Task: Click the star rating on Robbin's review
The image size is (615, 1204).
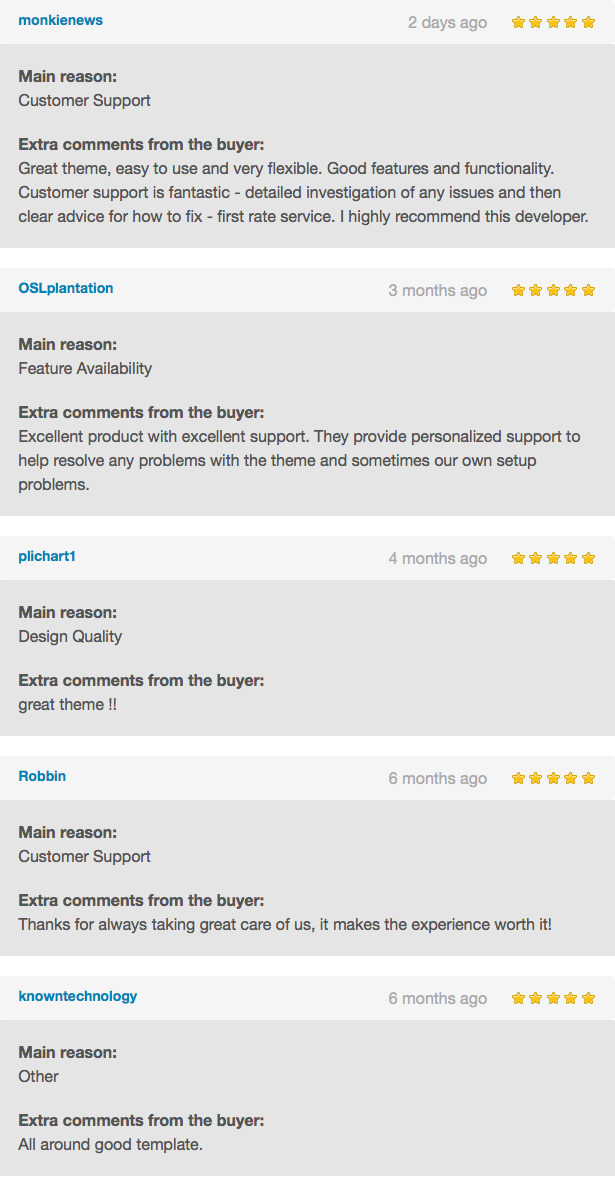Action: tap(553, 778)
